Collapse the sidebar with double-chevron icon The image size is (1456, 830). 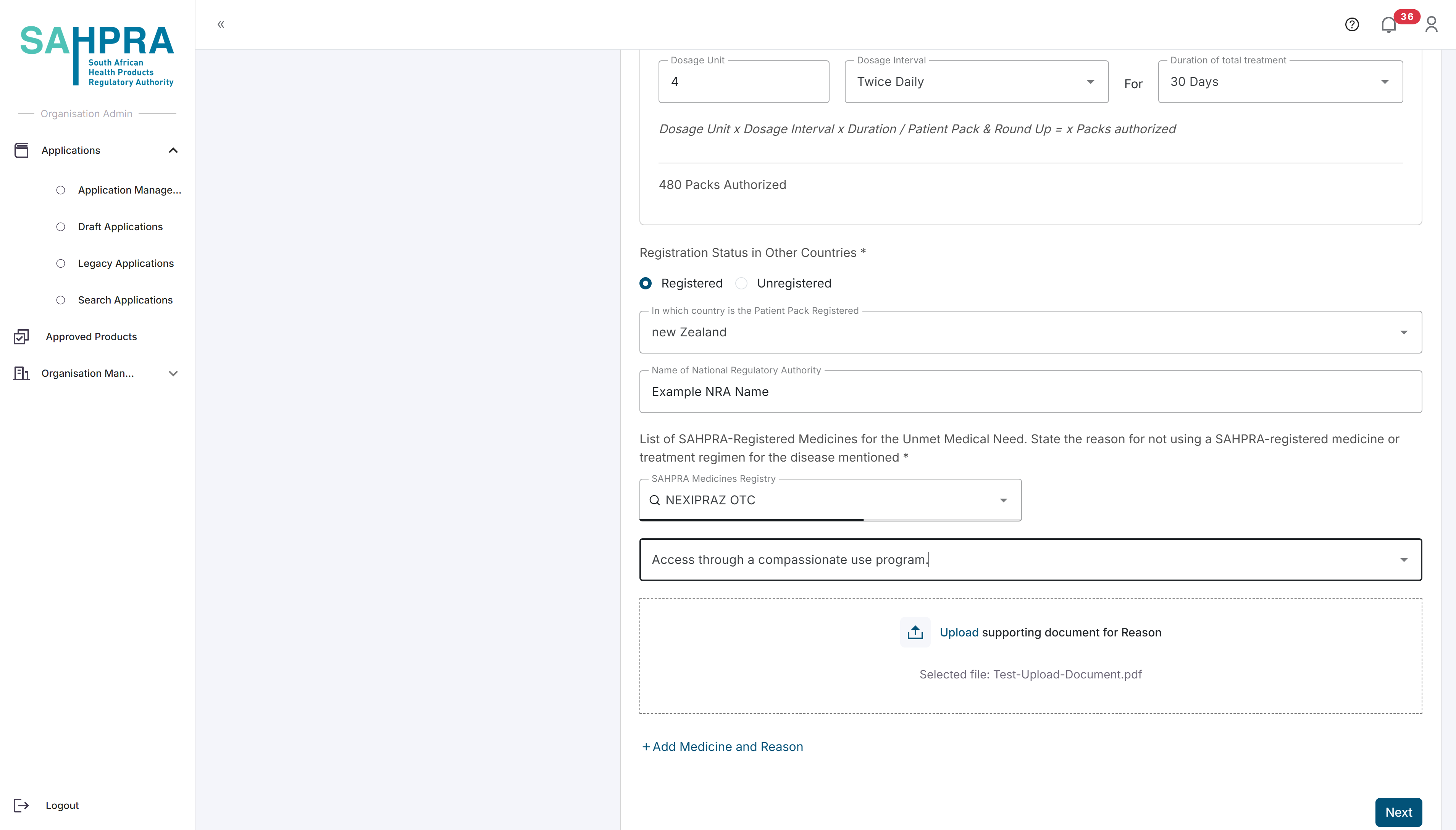click(x=221, y=24)
